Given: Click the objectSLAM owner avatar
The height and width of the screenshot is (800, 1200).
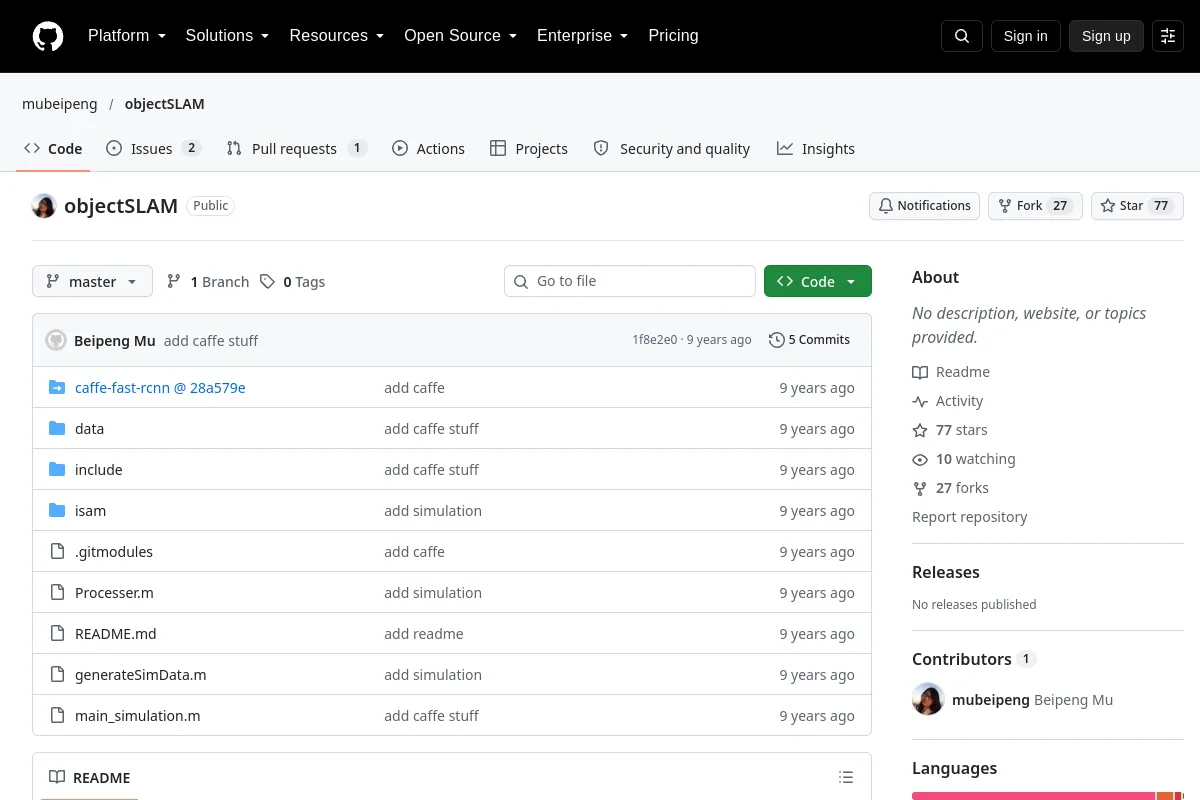Looking at the screenshot, I should click(44, 206).
